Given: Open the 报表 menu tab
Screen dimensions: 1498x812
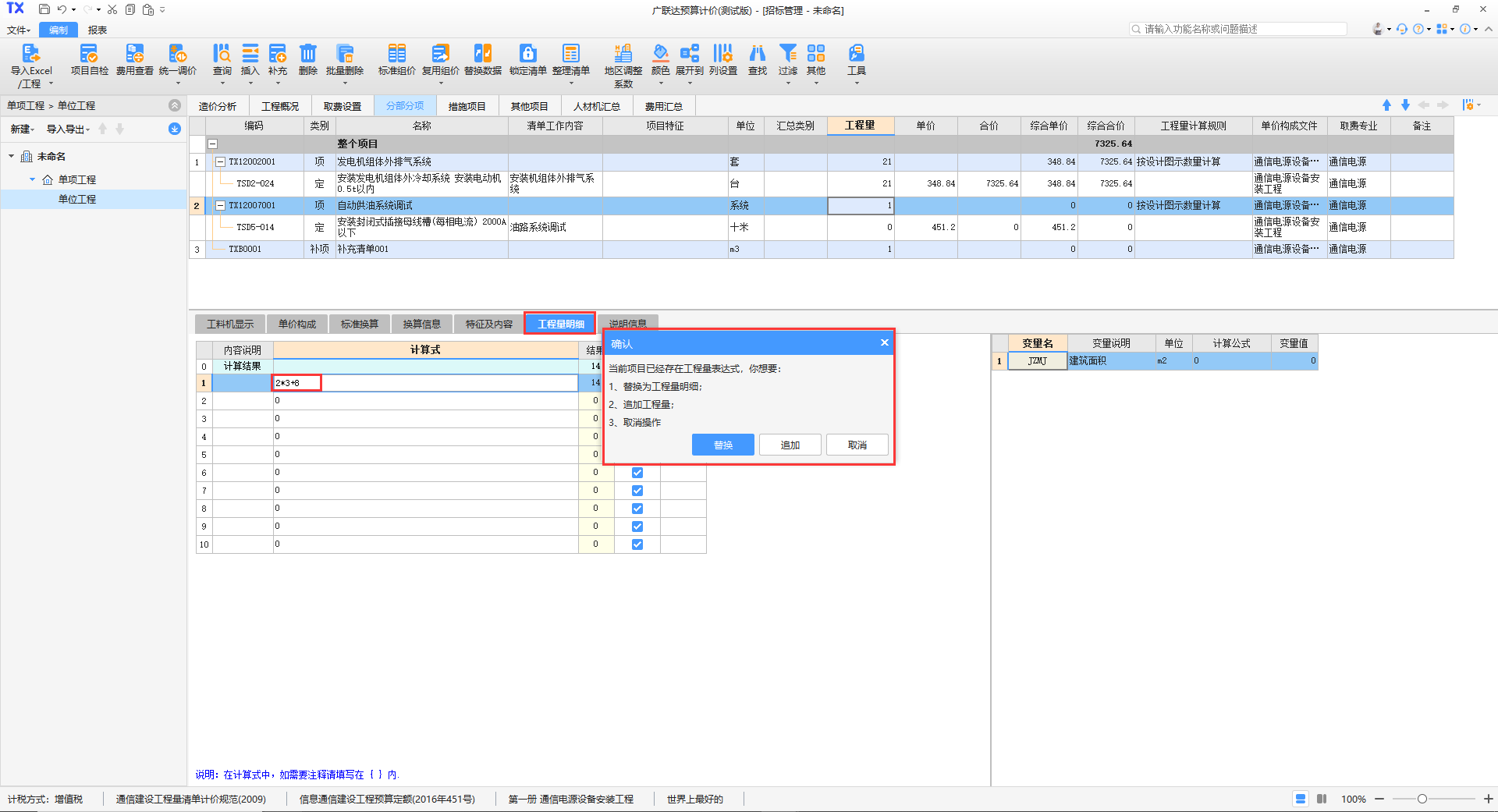Looking at the screenshot, I should (x=98, y=30).
